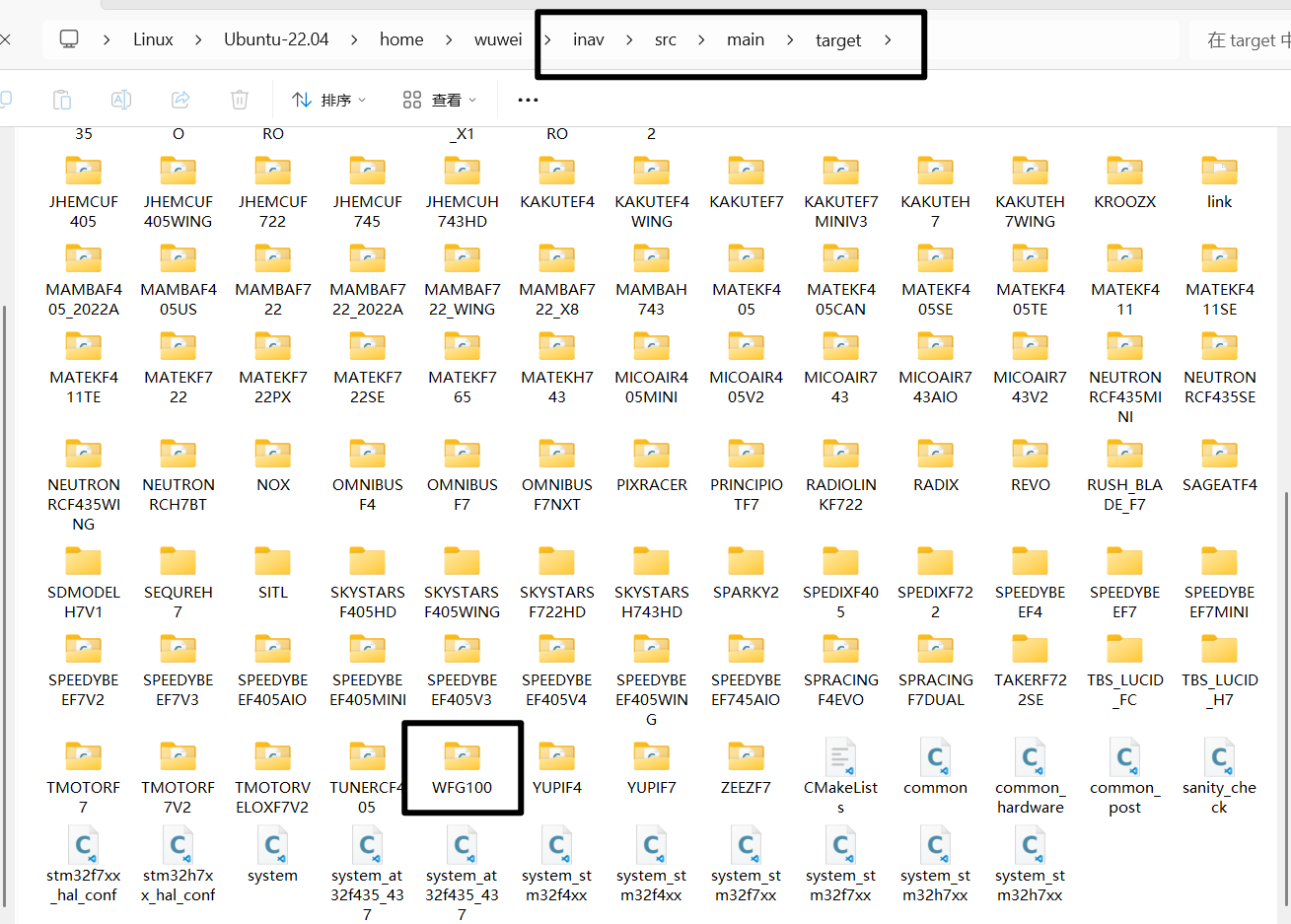Expand the chevron after Linux in breadcrumb
Screen dimensions: 1291x924
point(198,39)
